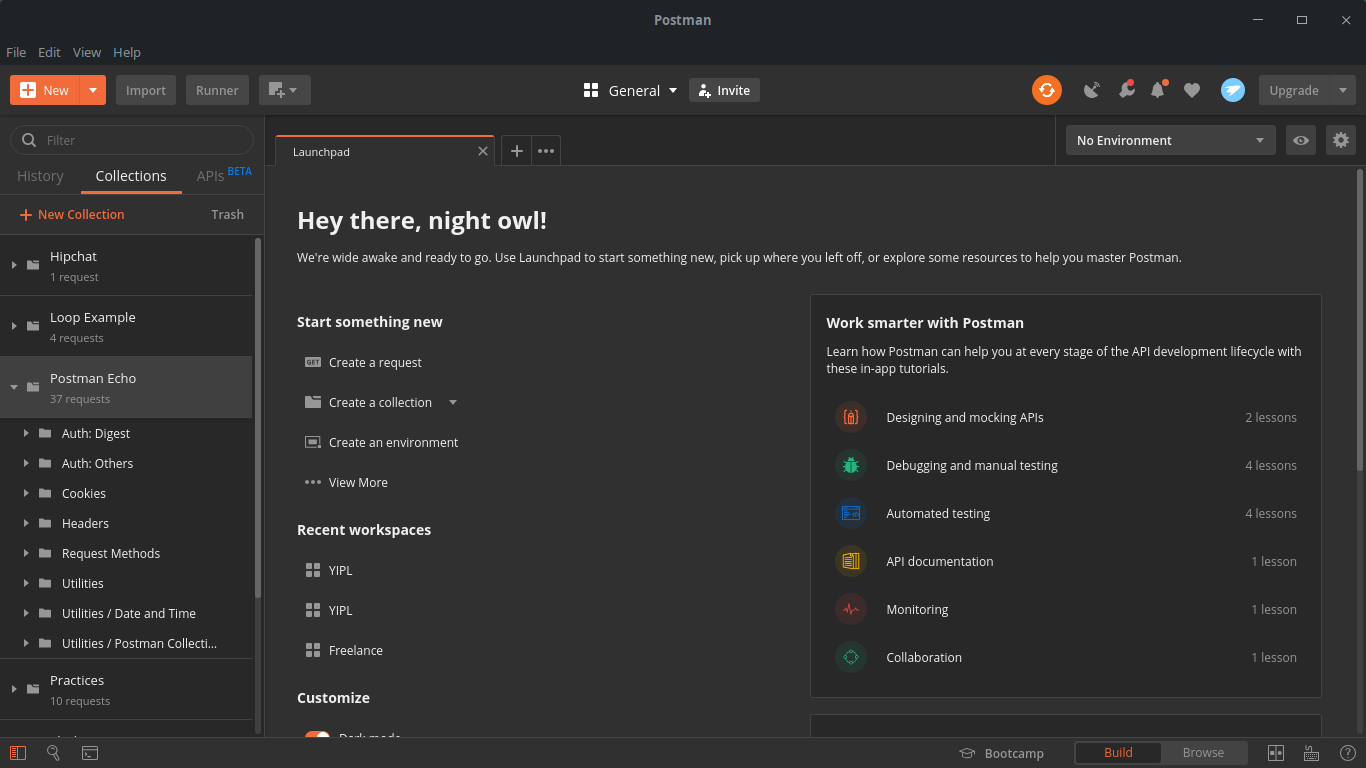
Task: Click the heart icon in the header
Action: click(1192, 90)
